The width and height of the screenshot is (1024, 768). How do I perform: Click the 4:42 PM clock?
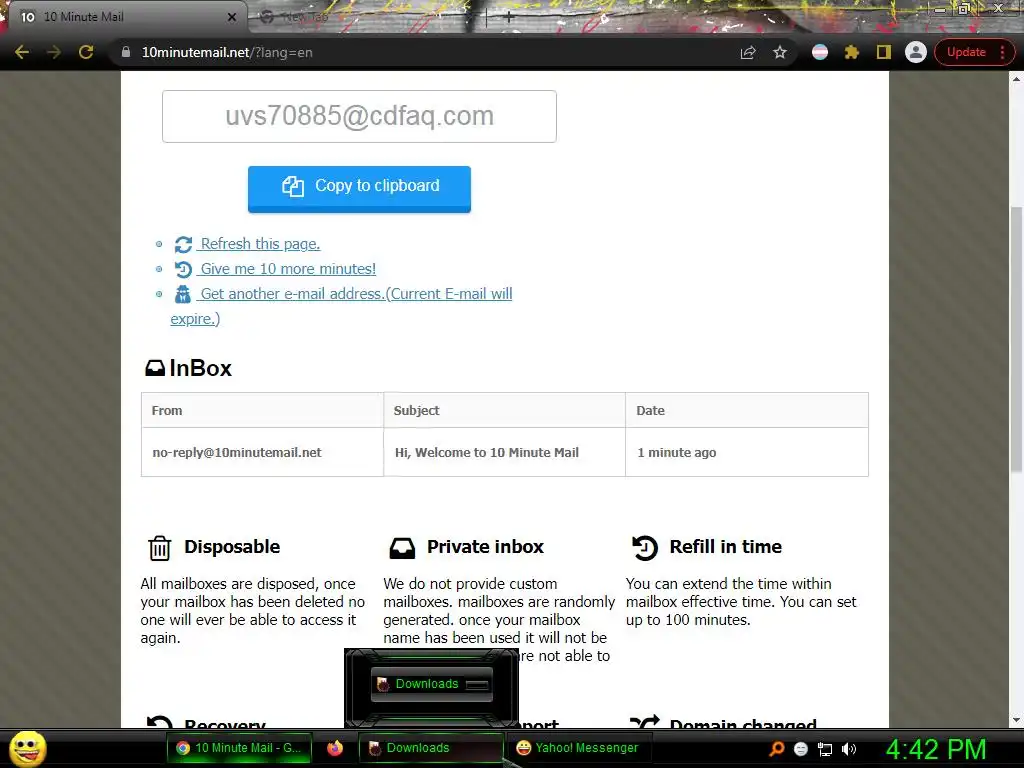[936, 749]
